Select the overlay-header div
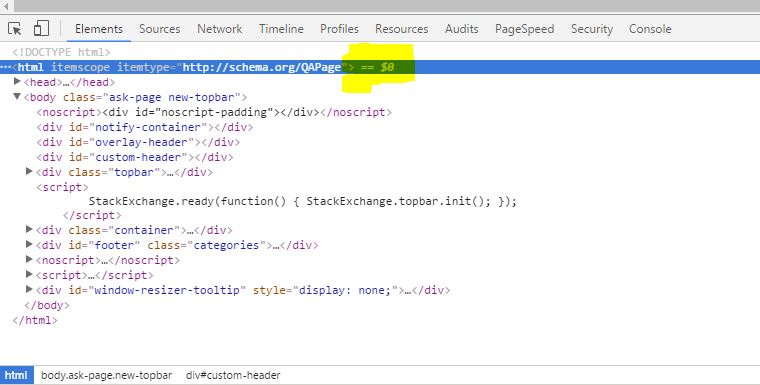Viewport: 760px width, 385px height. 138,142
